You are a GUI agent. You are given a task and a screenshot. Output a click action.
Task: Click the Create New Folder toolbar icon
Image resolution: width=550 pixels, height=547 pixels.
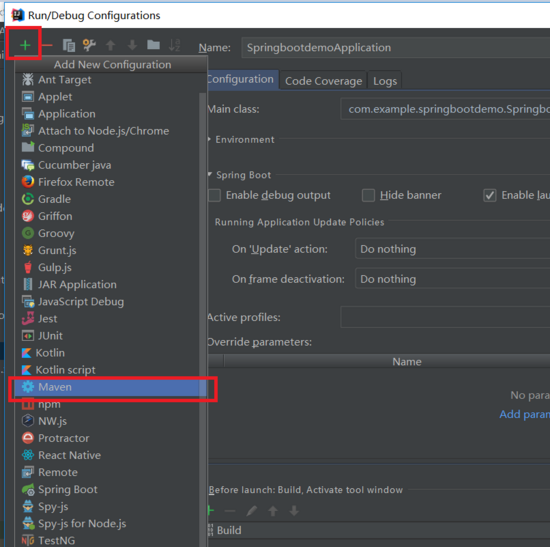pos(153,45)
